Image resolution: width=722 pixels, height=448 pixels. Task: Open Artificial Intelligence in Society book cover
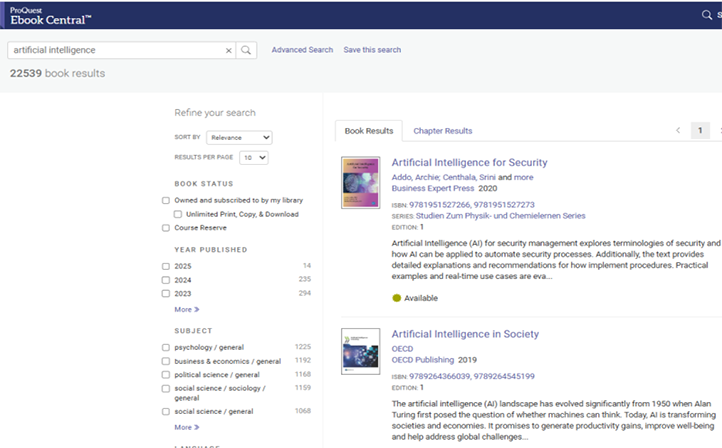(x=360, y=352)
